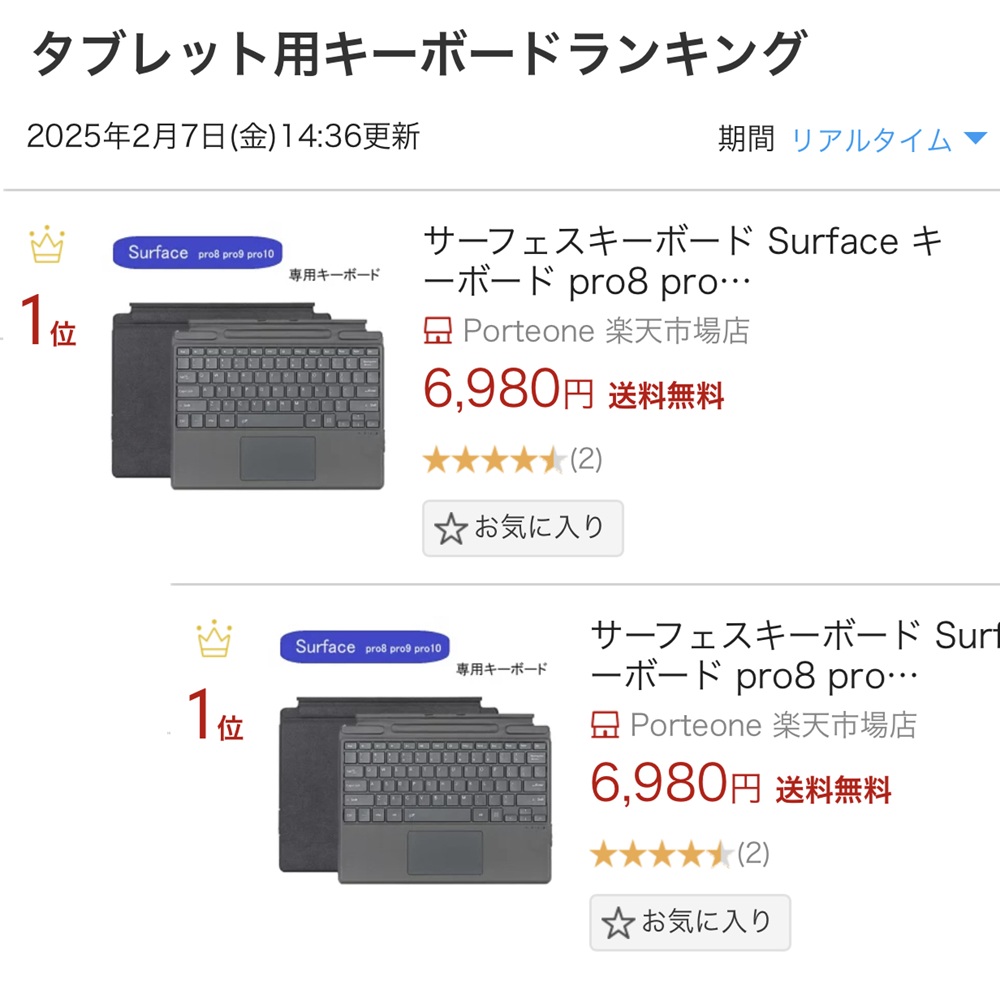Click the star icon in top お気に入り button
This screenshot has height=1000, width=1000.
point(451,529)
